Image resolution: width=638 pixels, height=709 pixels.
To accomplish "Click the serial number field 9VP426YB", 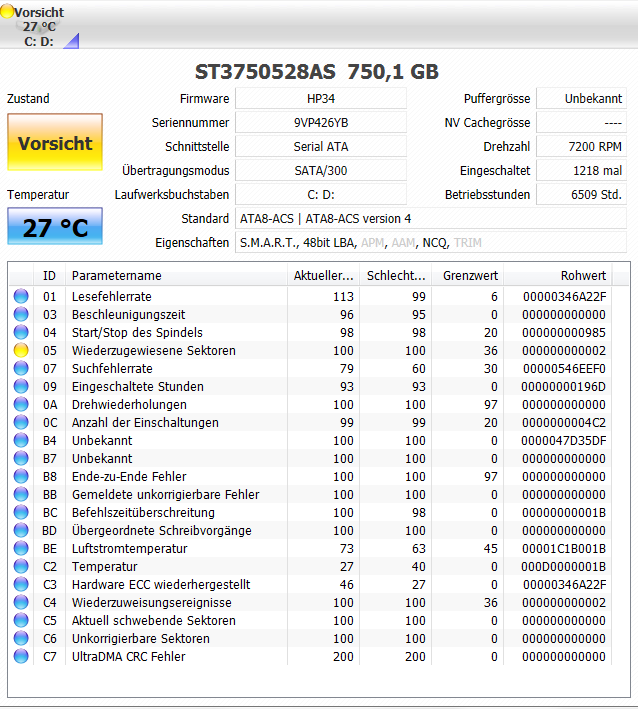I will (x=321, y=123).
